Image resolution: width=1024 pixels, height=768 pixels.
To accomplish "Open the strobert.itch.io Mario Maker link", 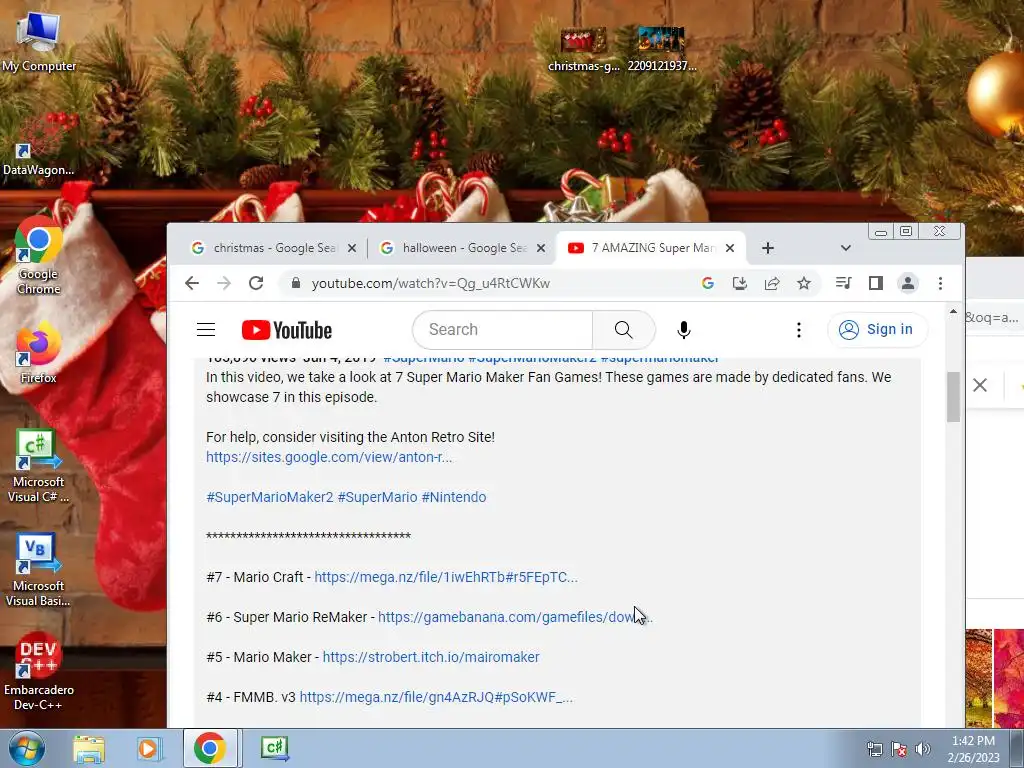I will click(x=431, y=657).
